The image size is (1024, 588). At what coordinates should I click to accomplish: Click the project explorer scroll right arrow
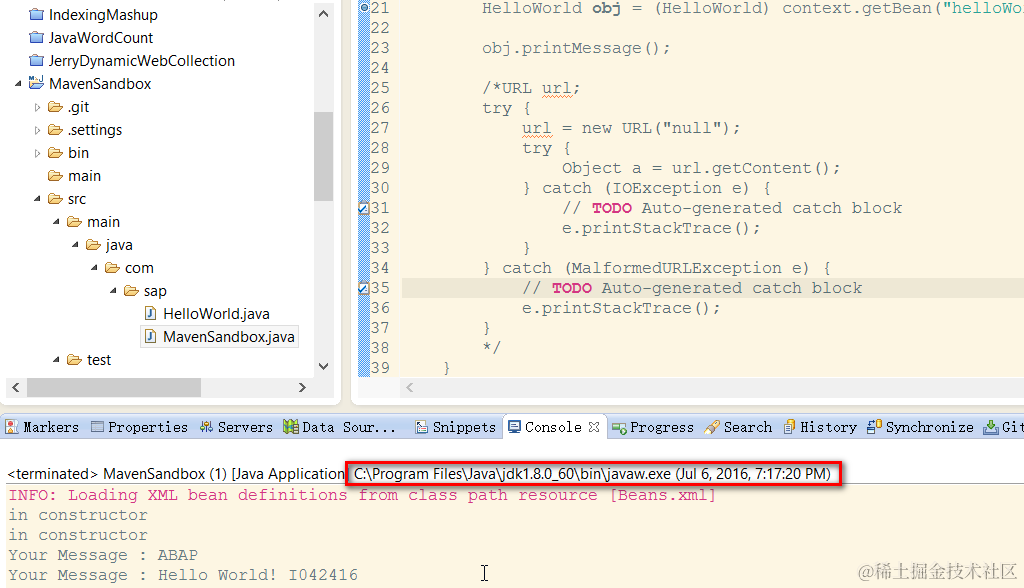click(302, 387)
